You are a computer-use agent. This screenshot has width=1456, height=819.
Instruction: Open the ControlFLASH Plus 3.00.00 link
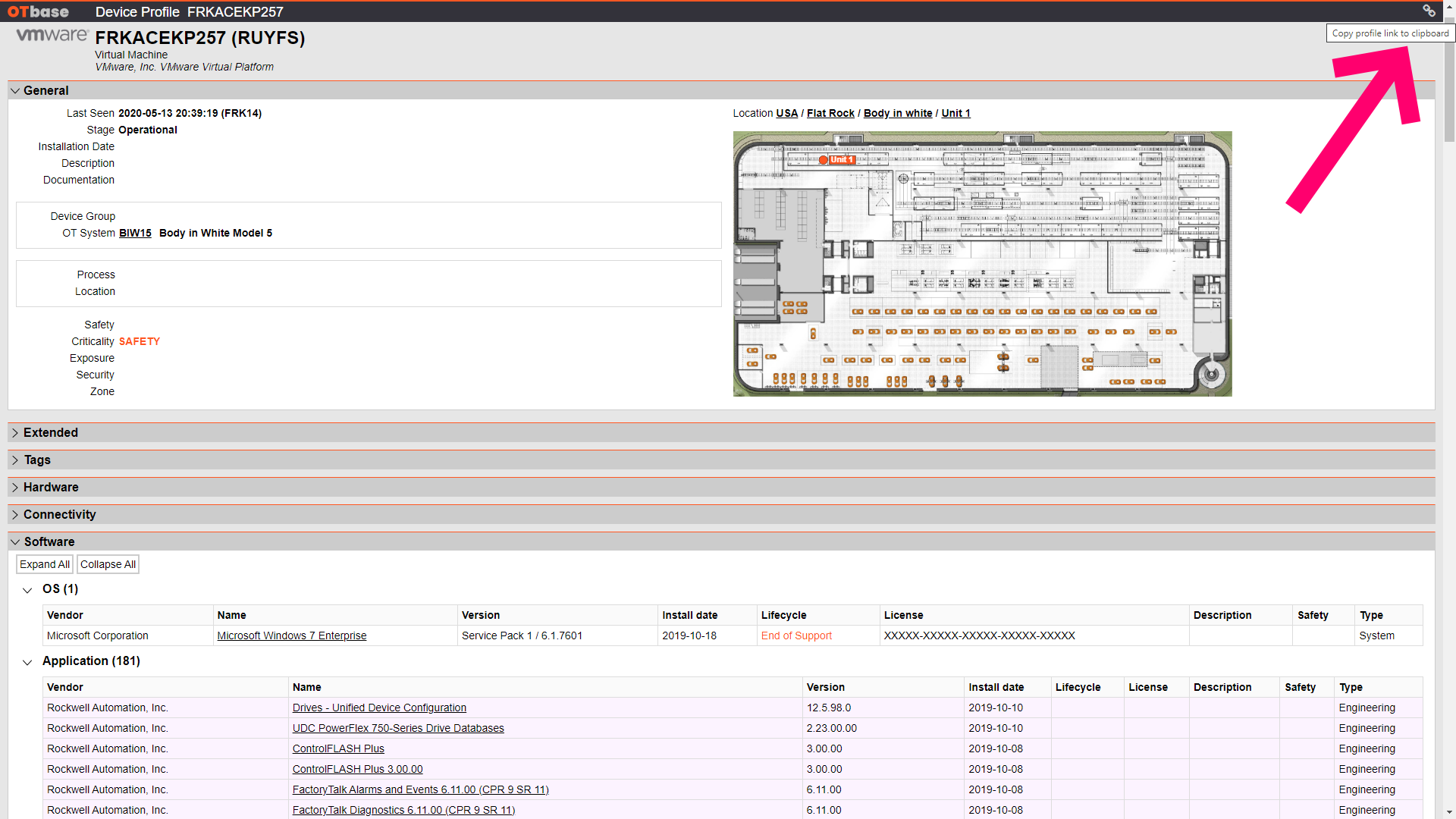click(357, 769)
